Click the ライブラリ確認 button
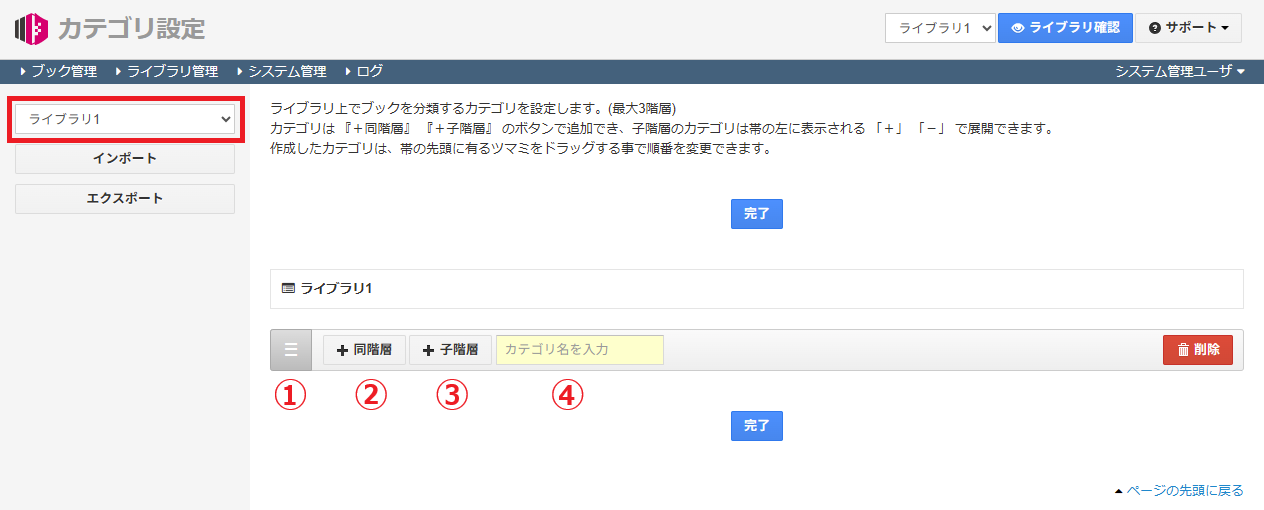Image resolution: width=1264 pixels, height=510 pixels. tap(1065, 28)
